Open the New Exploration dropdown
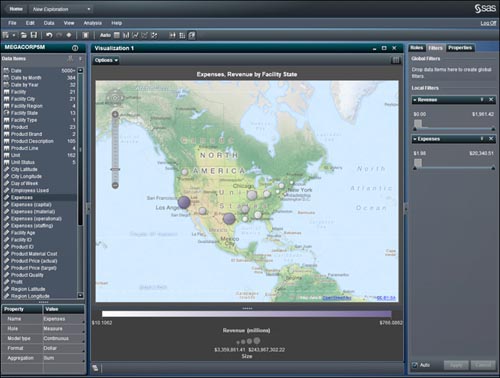500x378 pixels. [61, 9]
